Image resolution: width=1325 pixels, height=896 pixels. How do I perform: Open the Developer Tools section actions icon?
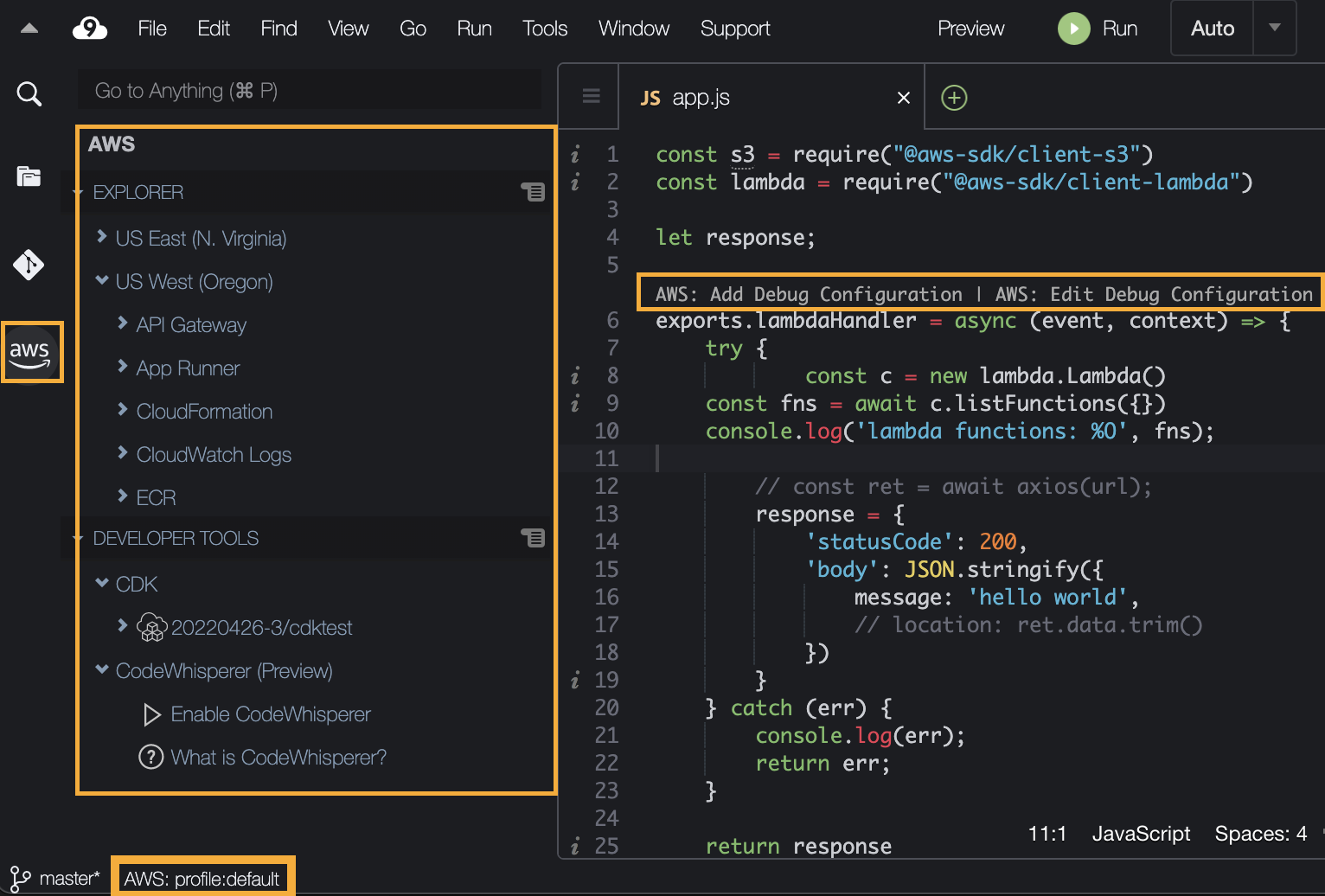pyautogui.click(x=534, y=538)
